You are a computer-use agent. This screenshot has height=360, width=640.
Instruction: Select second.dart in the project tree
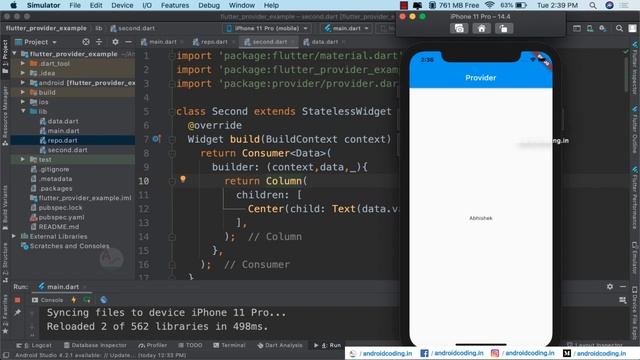point(67,150)
